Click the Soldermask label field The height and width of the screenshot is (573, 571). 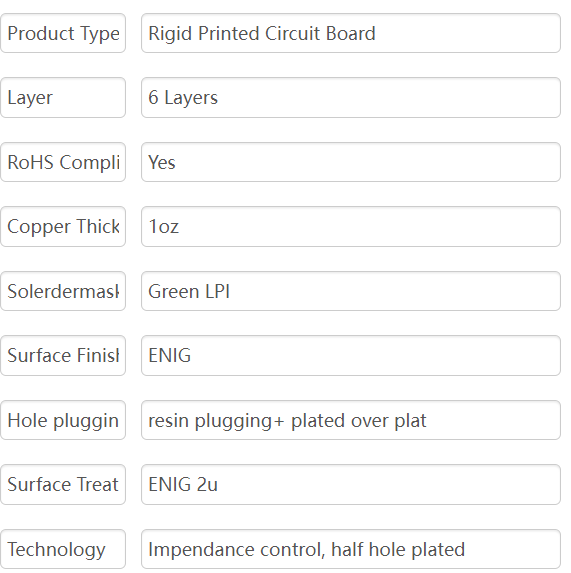[x=63, y=291]
